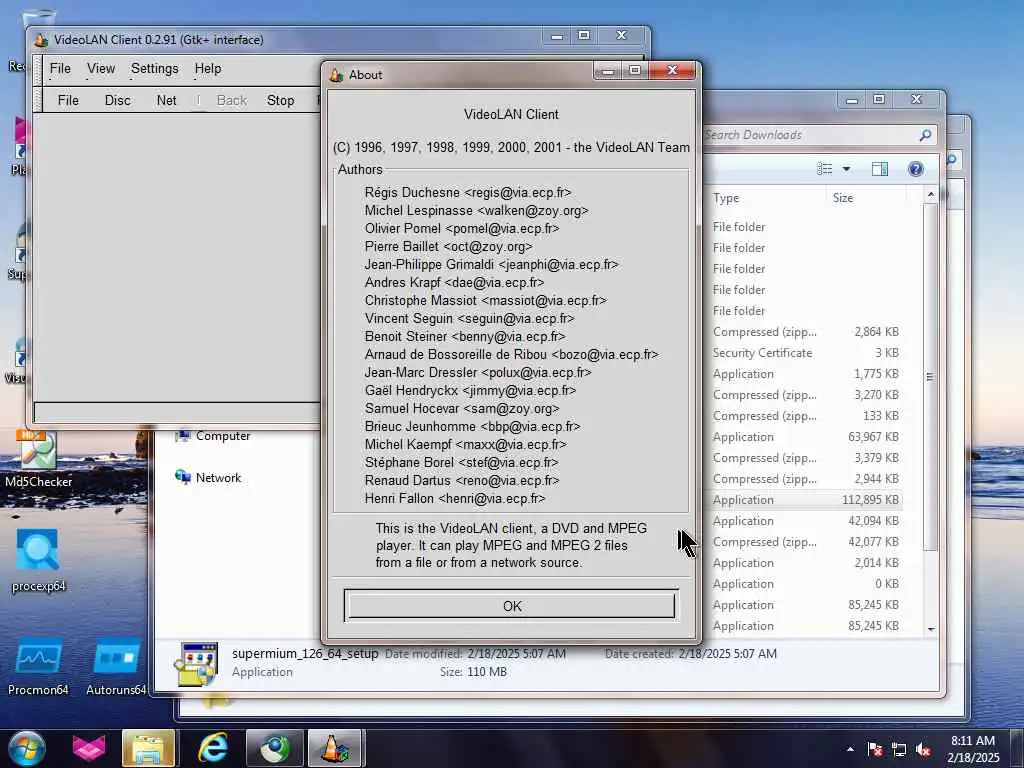
Task: Select the 112,895 KB Application row
Action: coord(806,500)
